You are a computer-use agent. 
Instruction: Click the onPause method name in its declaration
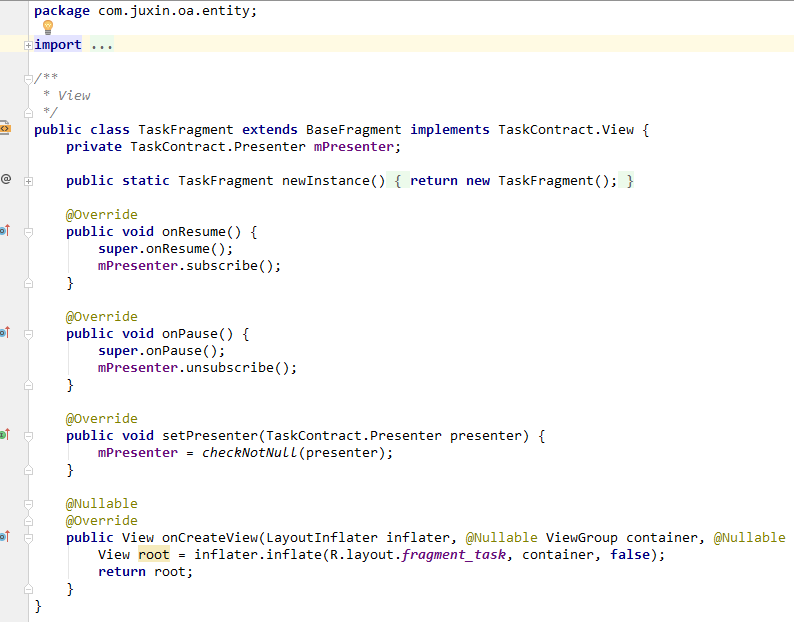pos(189,334)
